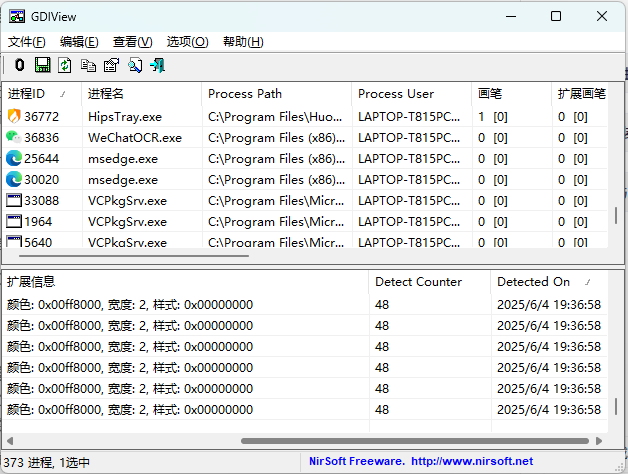
Task: Select VCPkgSrv.exe in row 33088
Action: (x=127, y=201)
